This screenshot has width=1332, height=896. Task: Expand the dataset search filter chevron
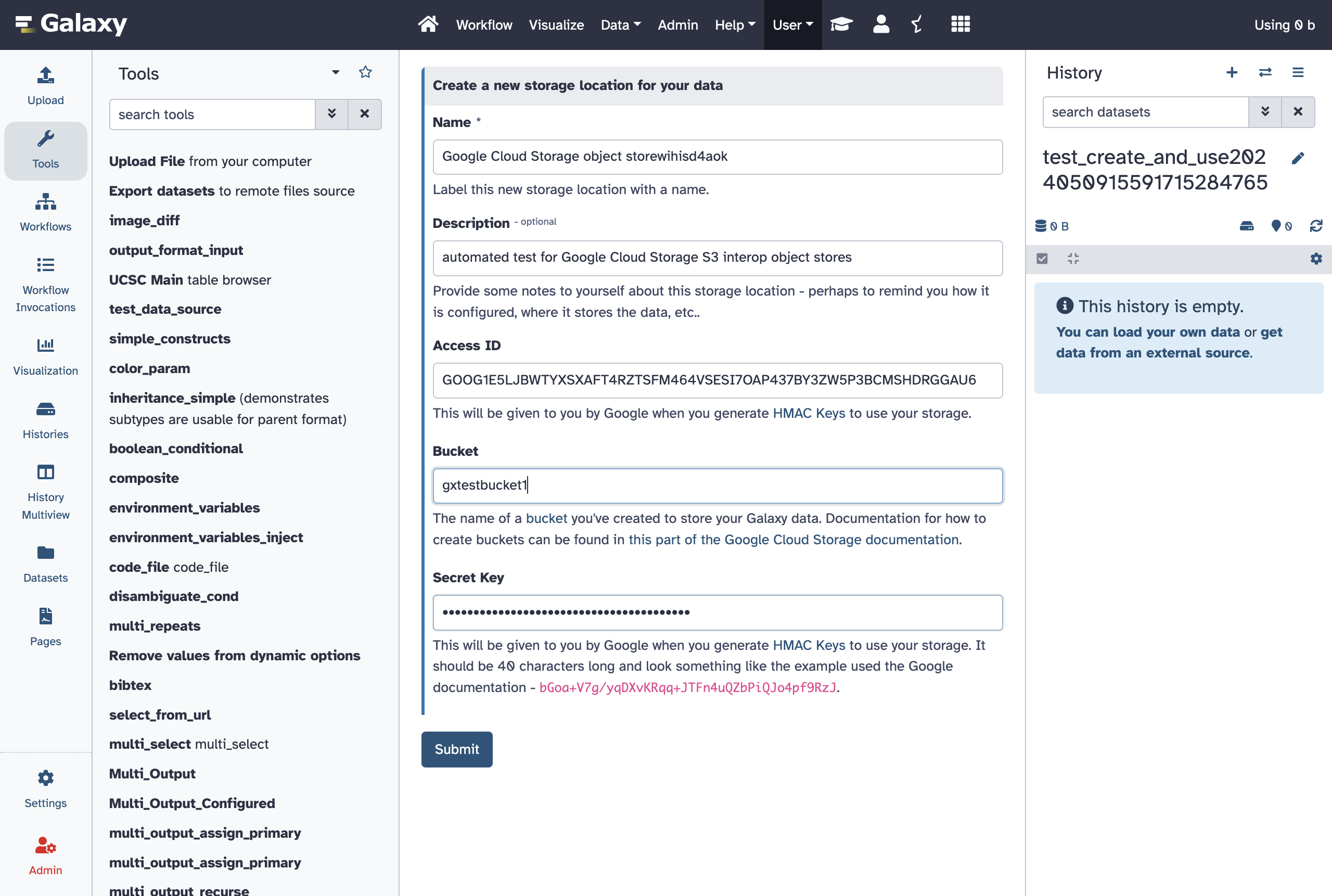pyautogui.click(x=1265, y=111)
